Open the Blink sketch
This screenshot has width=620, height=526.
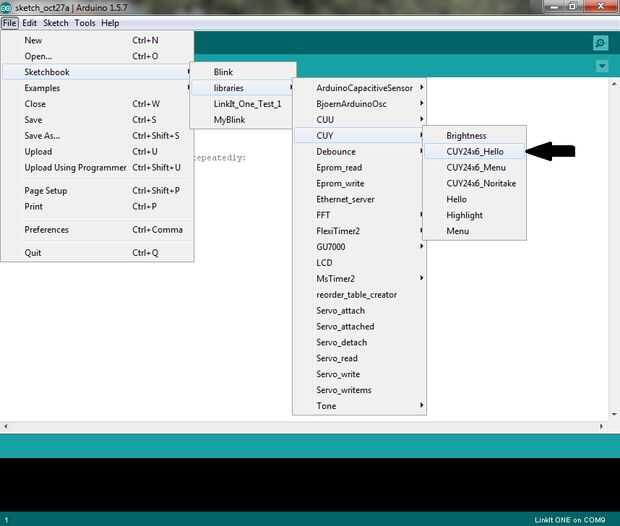243,72
